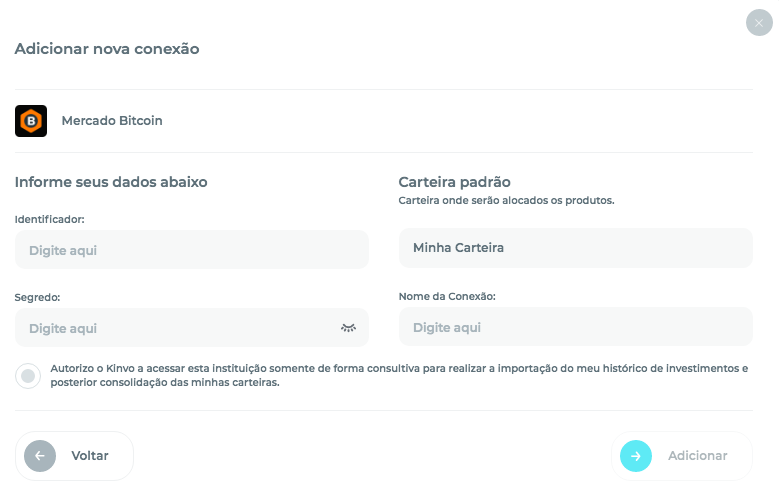Focus the Nome da Conexão input field
The height and width of the screenshot is (488, 779).
tap(575, 326)
